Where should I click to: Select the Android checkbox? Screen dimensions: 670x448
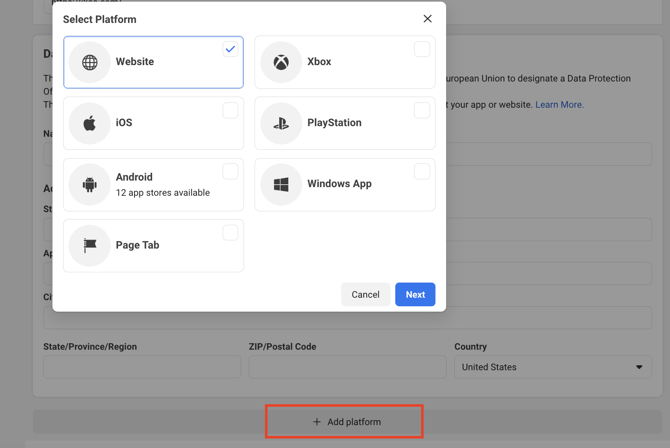230,172
